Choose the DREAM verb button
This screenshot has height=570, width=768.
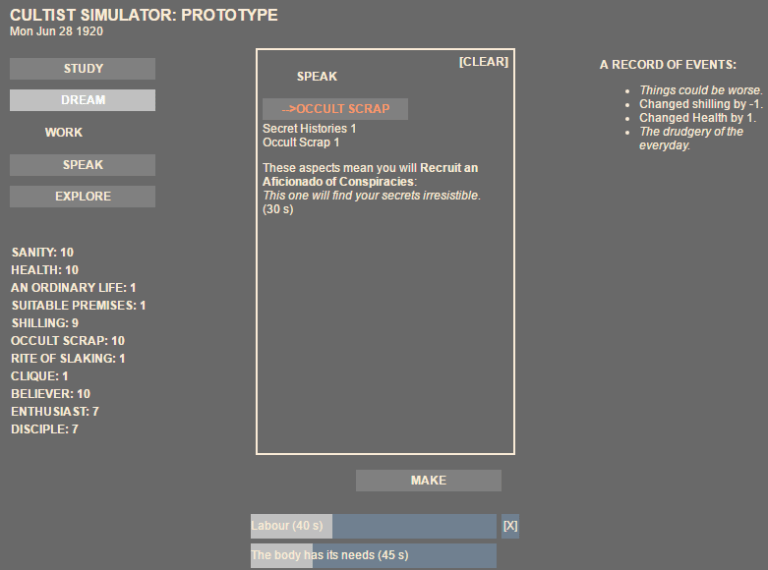pos(82,100)
